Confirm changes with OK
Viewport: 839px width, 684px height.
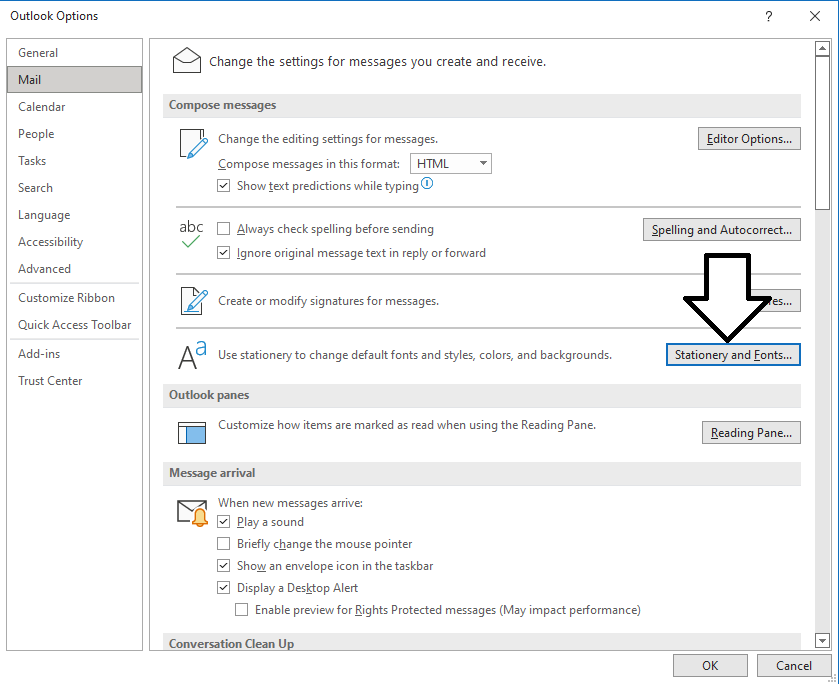(710, 665)
